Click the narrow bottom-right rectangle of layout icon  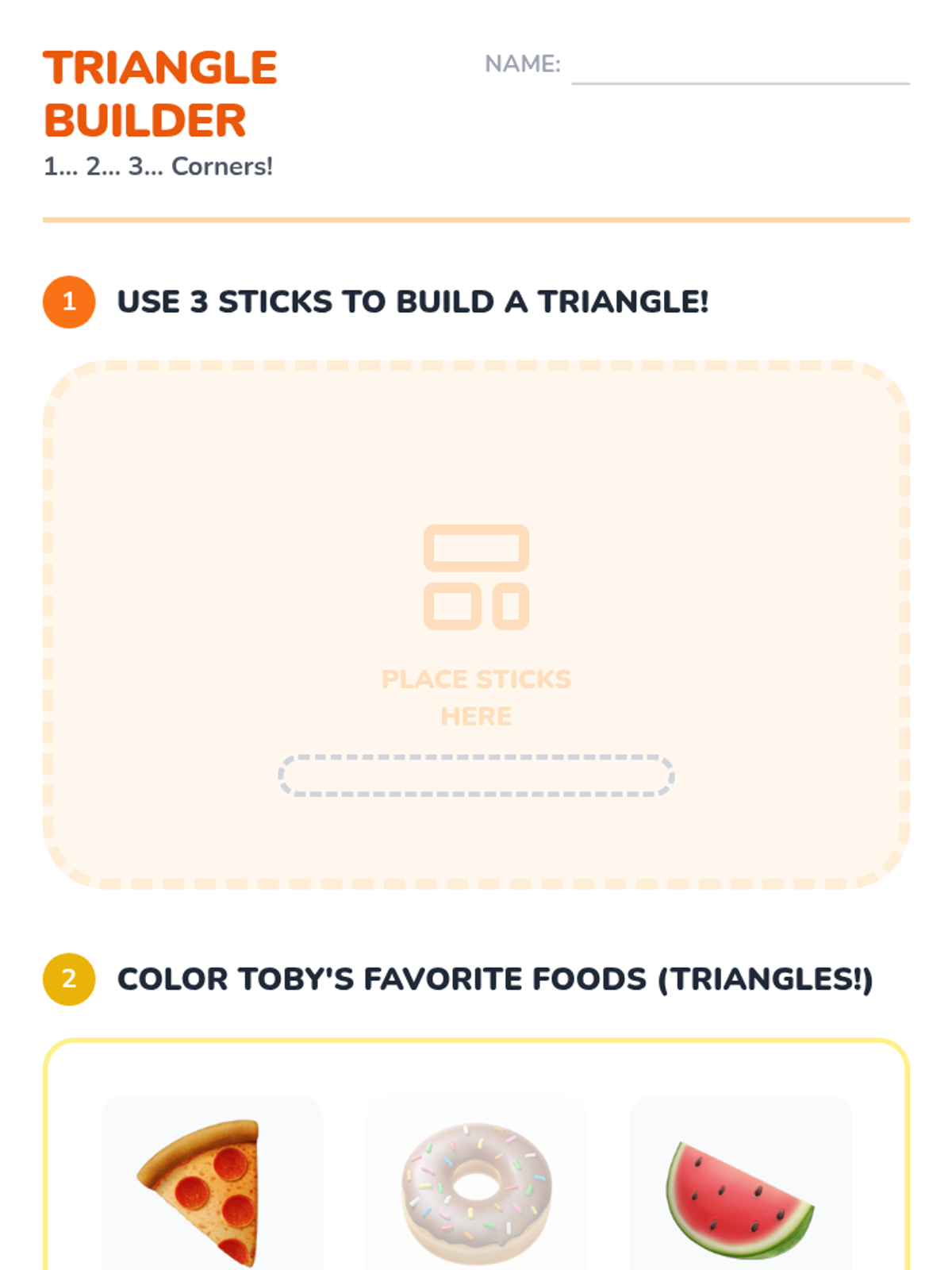coord(511,606)
